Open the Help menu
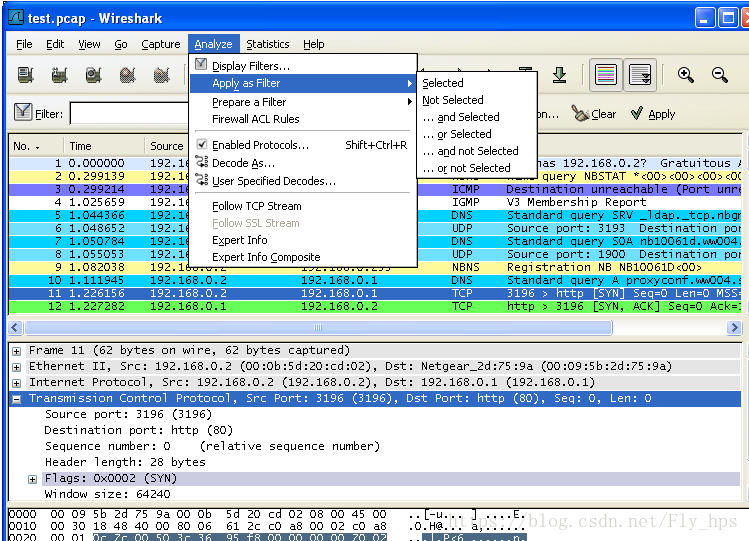Screen dimensions: 749x541 point(313,44)
